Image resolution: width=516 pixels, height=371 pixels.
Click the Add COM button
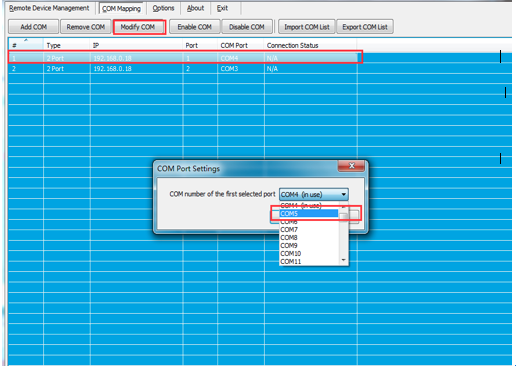(33, 27)
